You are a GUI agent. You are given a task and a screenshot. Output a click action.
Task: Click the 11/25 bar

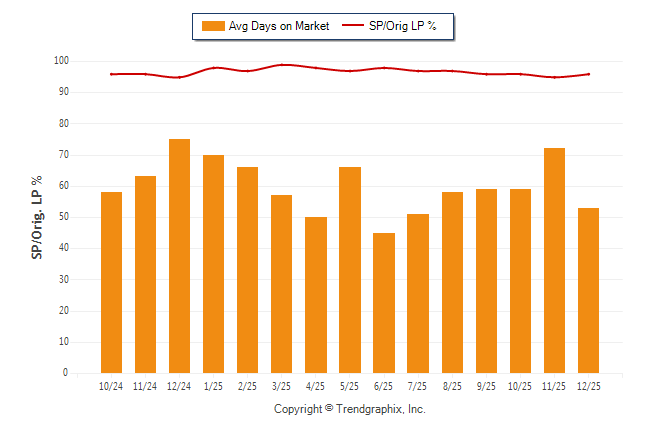[554, 260]
